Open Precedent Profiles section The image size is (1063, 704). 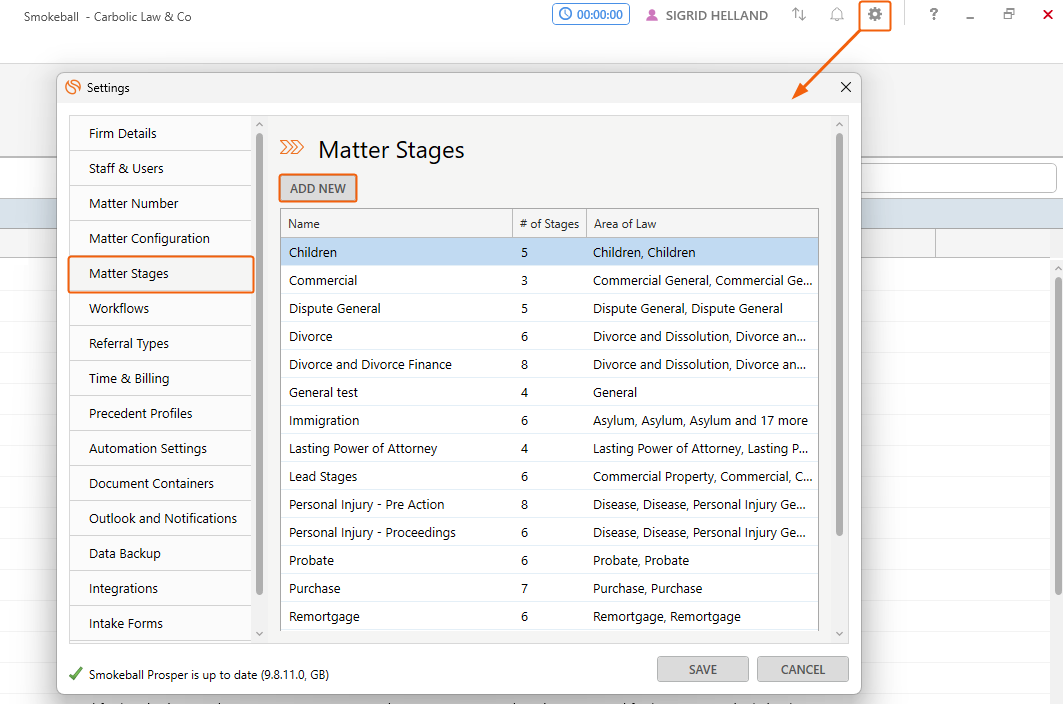pos(160,413)
